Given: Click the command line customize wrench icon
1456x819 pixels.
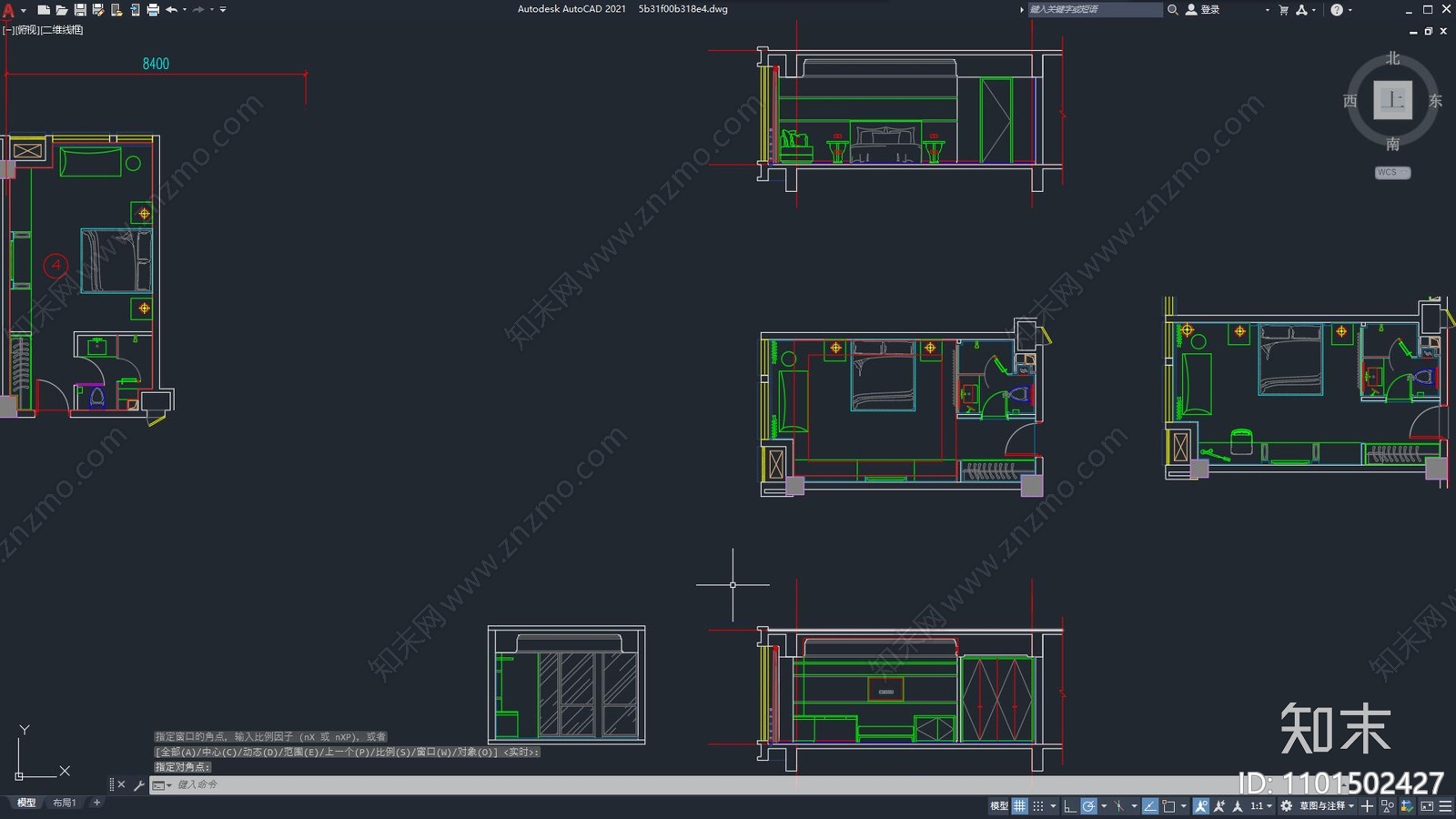Looking at the screenshot, I should tap(139, 784).
